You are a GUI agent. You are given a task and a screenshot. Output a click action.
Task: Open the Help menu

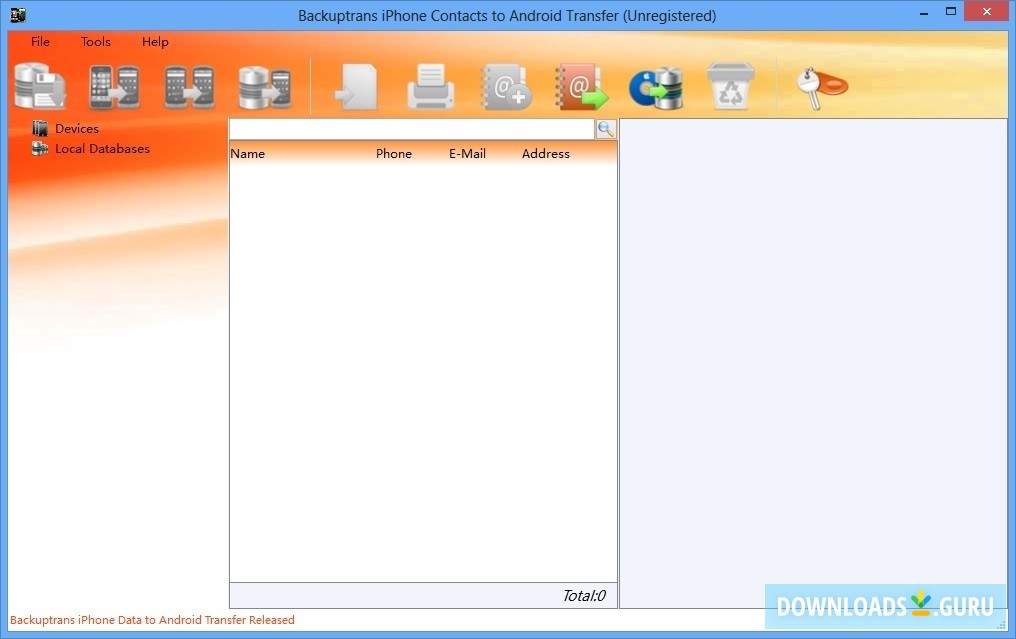(155, 41)
